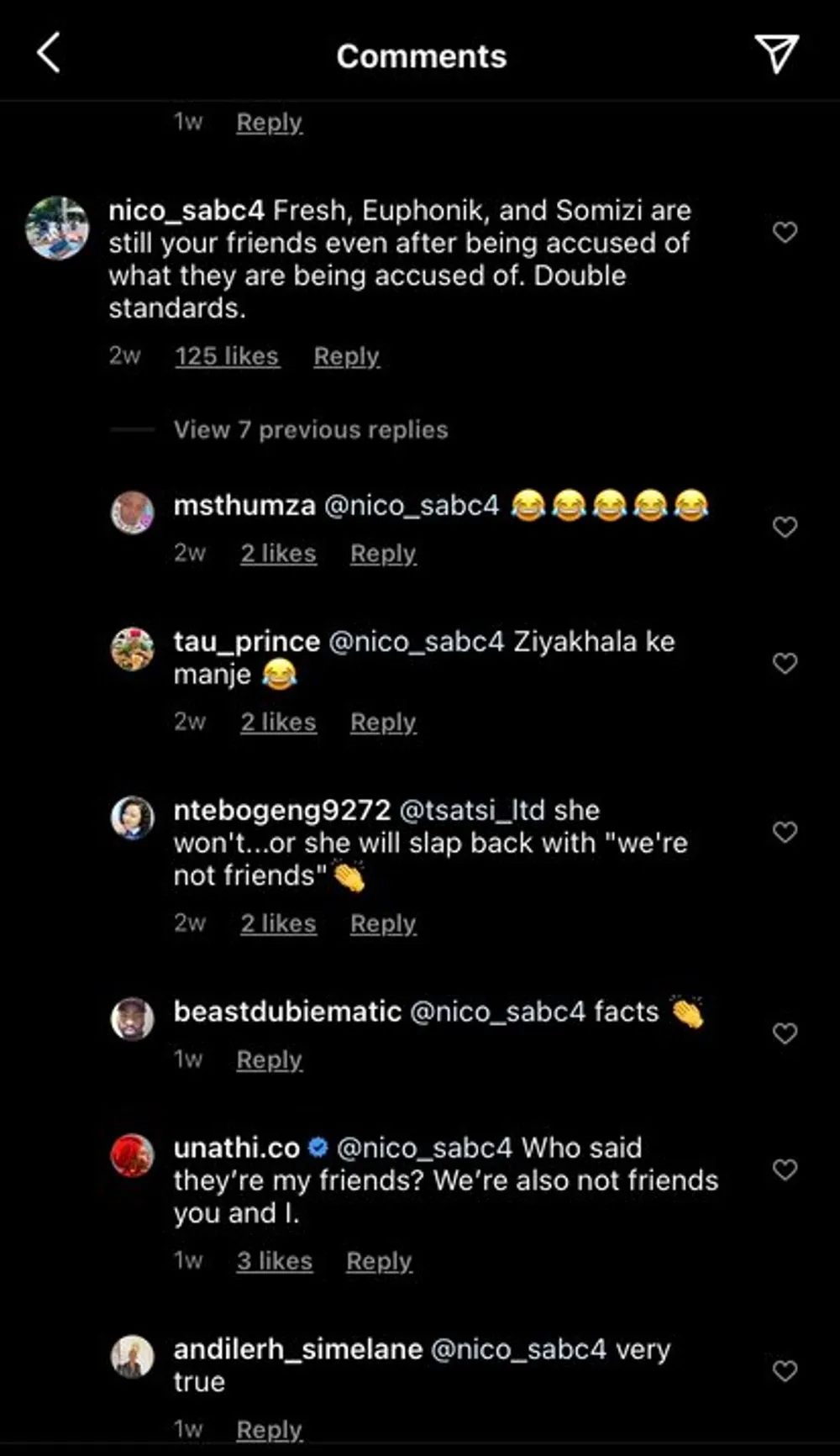Heart beastdubiematic's facts reply
Viewport: 840px width, 1456px height.
coord(785,1033)
